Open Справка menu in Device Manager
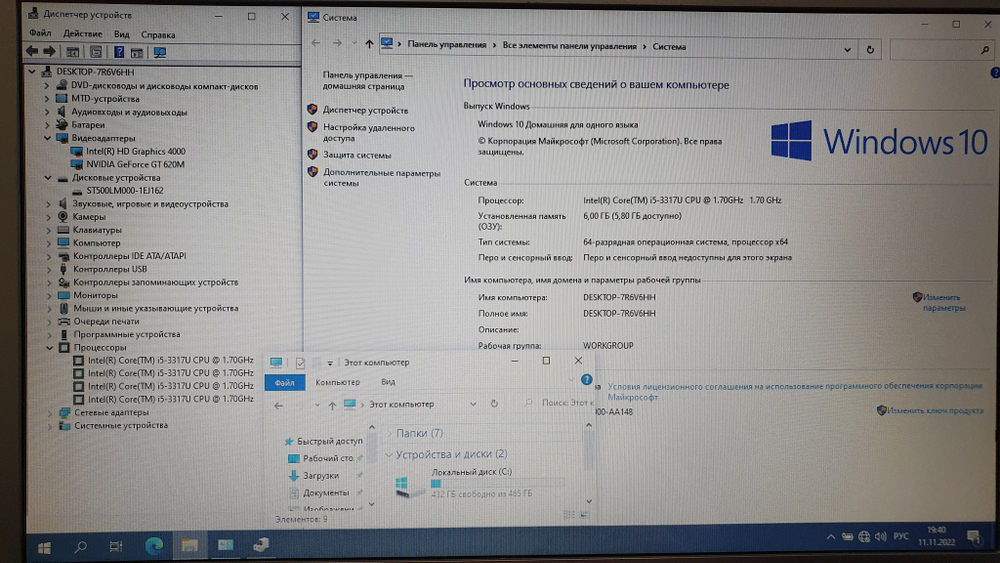The image size is (1000, 563). click(x=158, y=35)
